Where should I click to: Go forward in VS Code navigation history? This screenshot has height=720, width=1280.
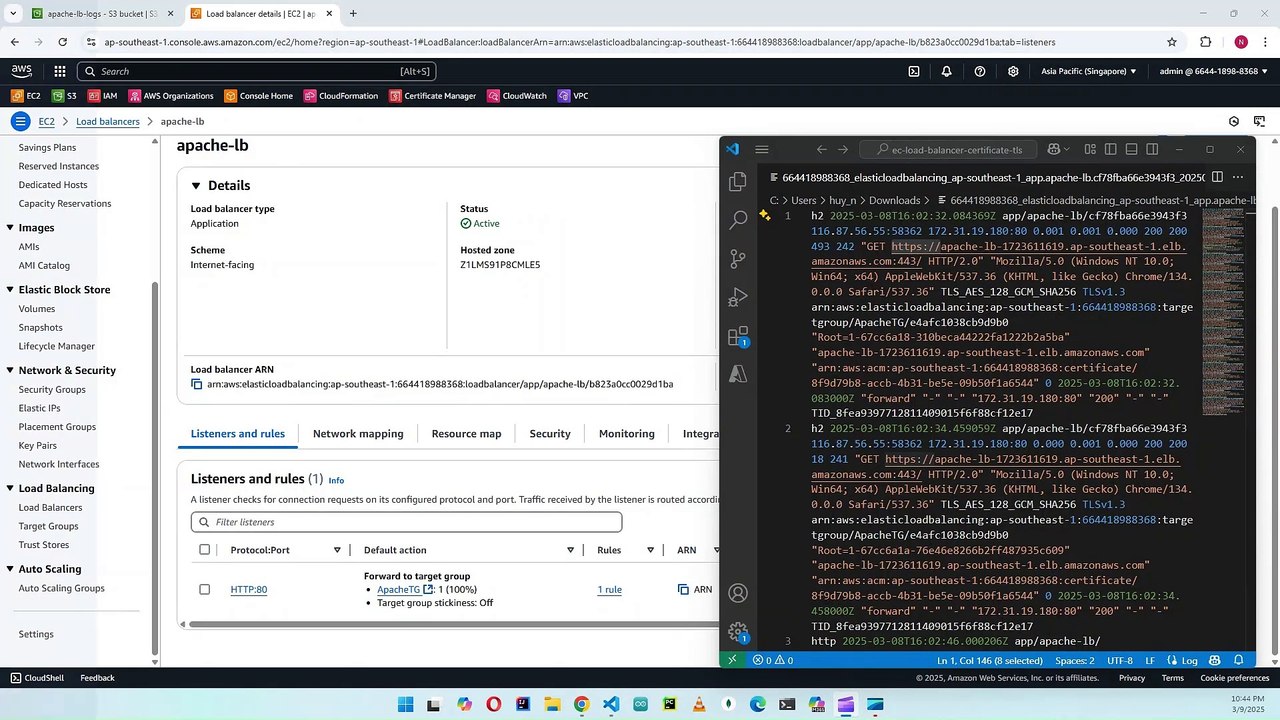[x=843, y=149]
